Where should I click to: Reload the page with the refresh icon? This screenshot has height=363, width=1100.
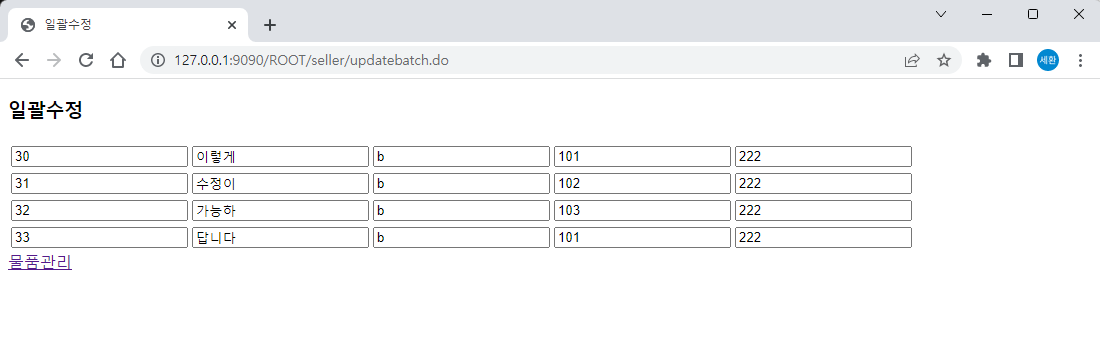coord(86,60)
